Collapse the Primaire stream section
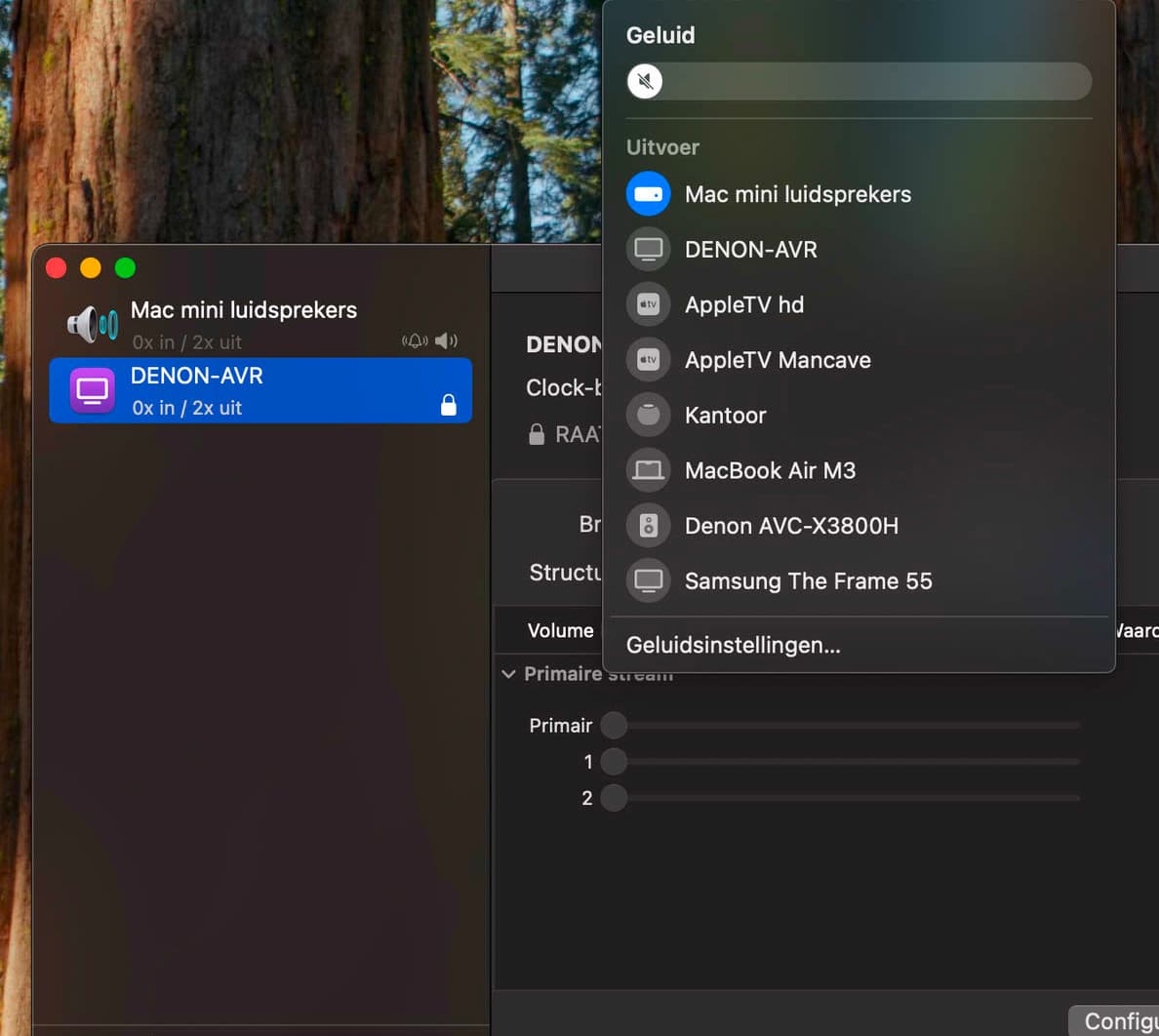 pos(508,674)
